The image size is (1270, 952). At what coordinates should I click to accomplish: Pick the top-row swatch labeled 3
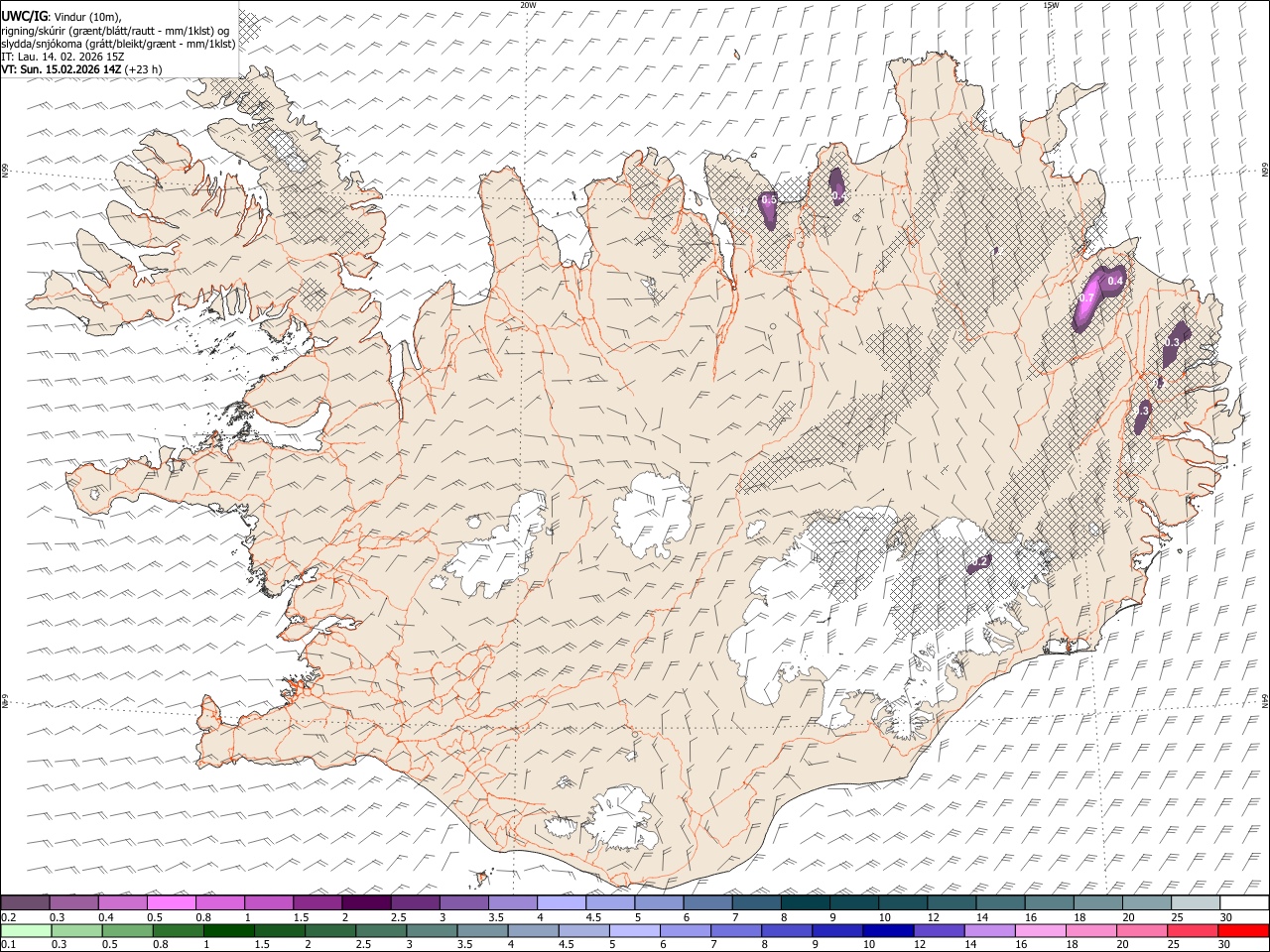[x=463, y=902]
